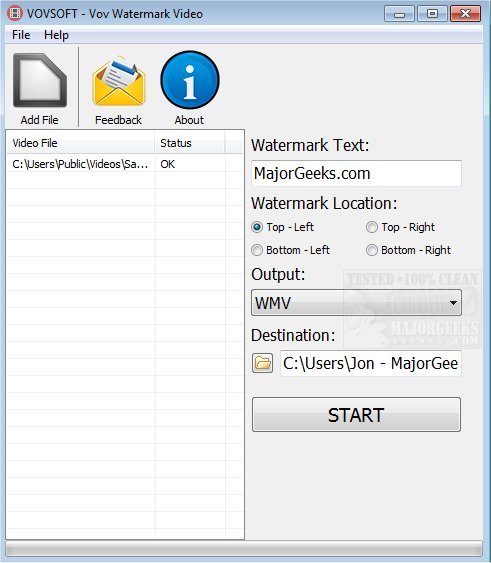The width and height of the screenshot is (491, 563).
Task: Click the Watermark Text input field
Action: 356,173
